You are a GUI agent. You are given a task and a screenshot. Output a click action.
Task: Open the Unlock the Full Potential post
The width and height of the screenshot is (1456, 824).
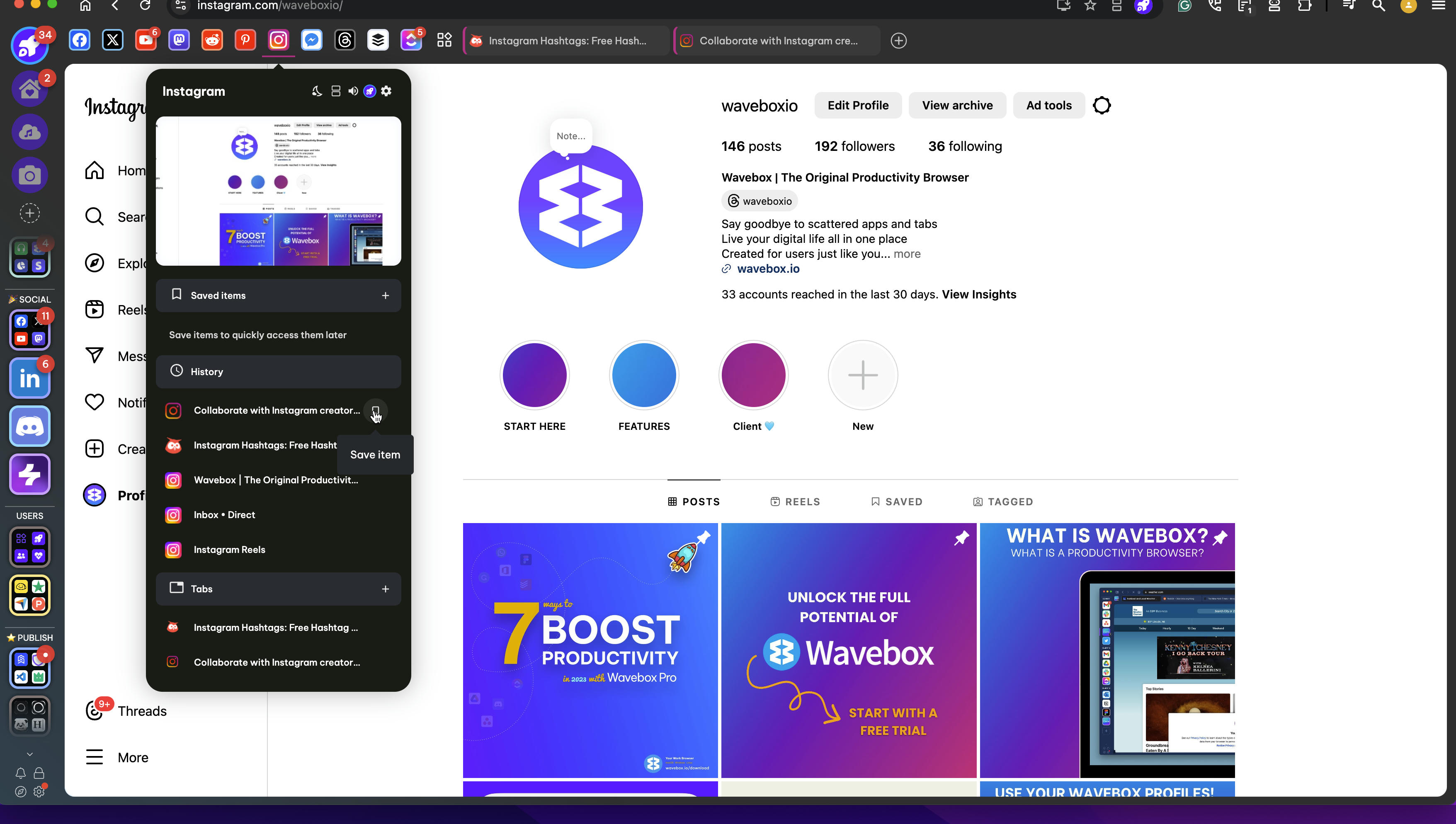pyautogui.click(x=849, y=650)
